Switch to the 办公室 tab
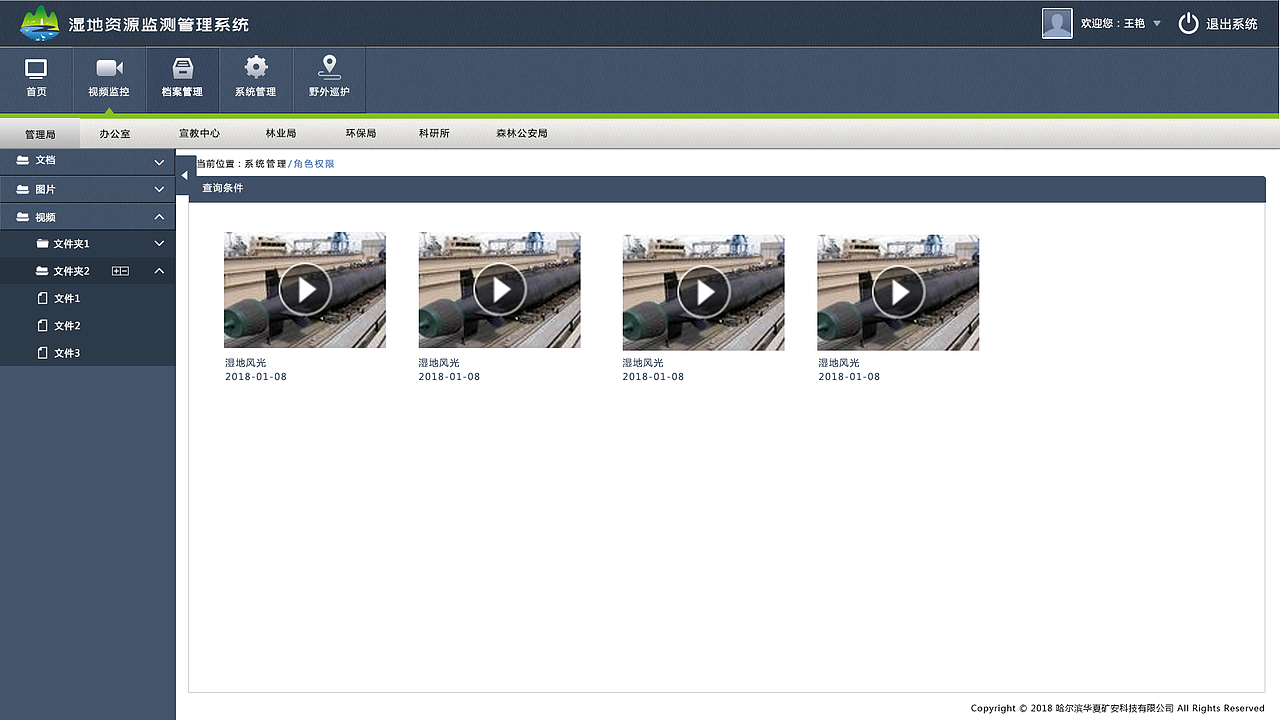The width and height of the screenshot is (1280, 720). click(115, 133)
